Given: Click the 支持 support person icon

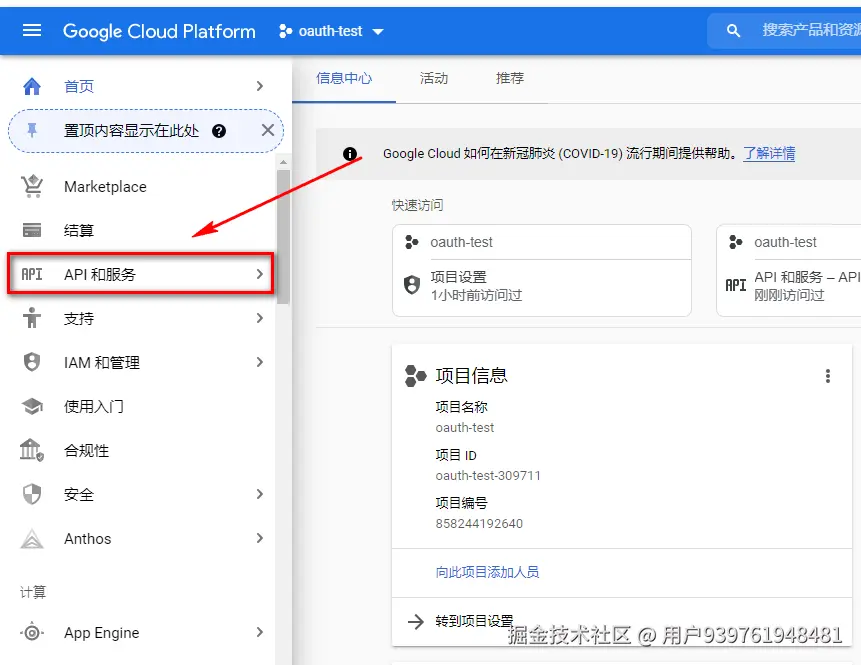Looking at the screenshot, I should (32, 318).
